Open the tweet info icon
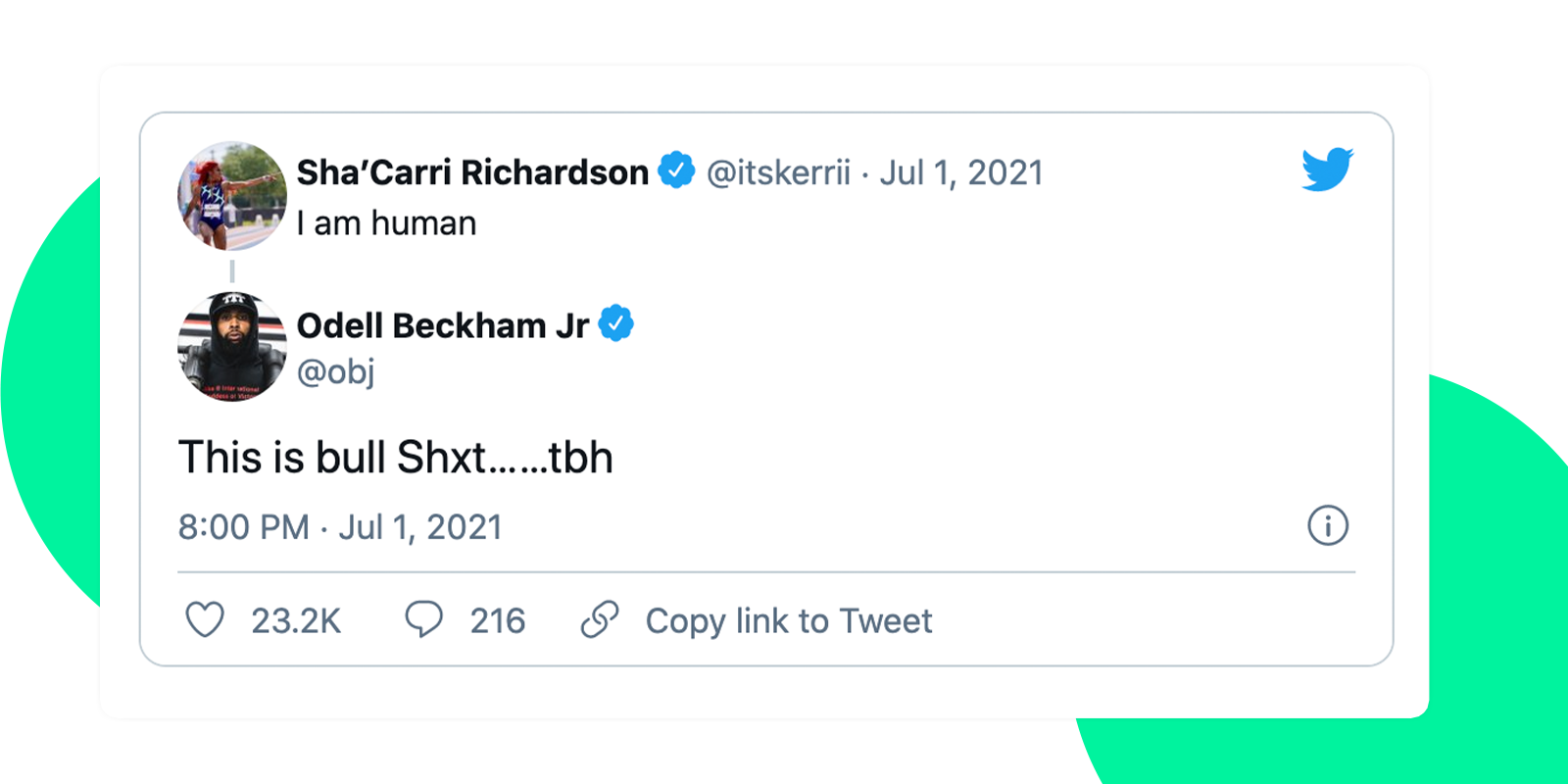 (x=1328, y=526)
